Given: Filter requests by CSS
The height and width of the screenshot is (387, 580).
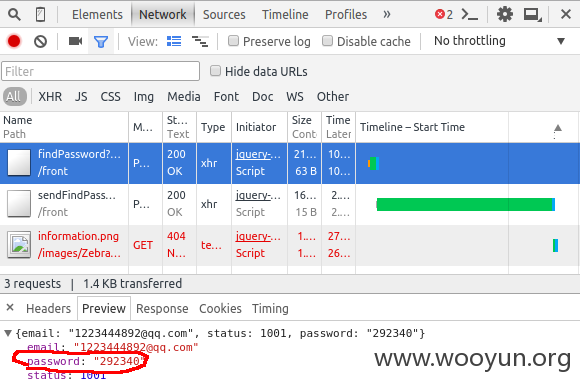Looking at the screenshot, I should [110, 97].
